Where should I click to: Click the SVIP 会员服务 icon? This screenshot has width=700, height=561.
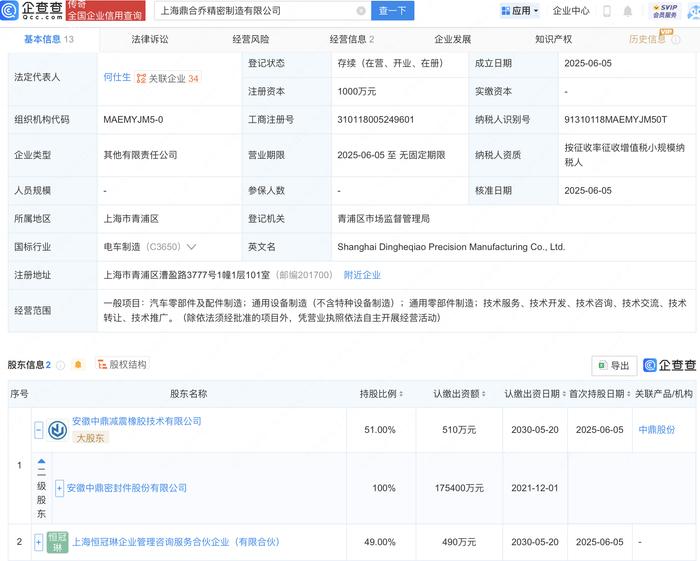tap(665, 11)
